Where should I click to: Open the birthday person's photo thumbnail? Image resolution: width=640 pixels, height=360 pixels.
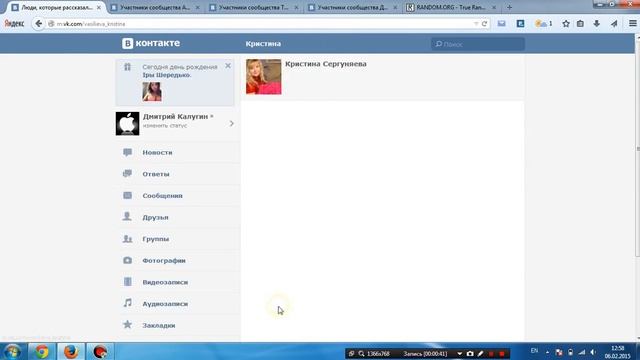click(x=152, y=91)
